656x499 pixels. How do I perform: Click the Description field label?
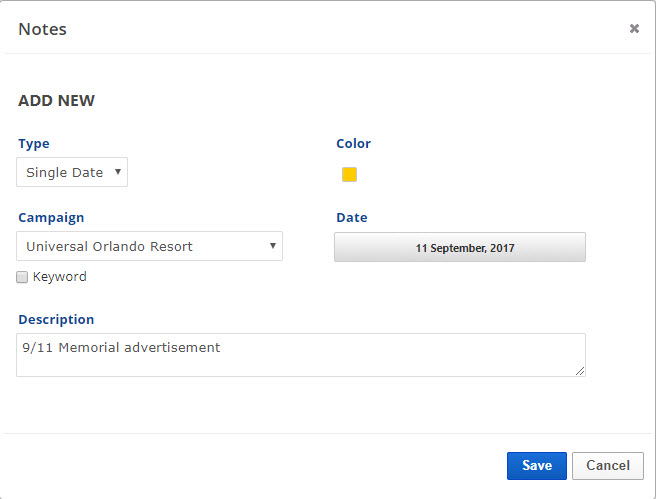[56, 320]
